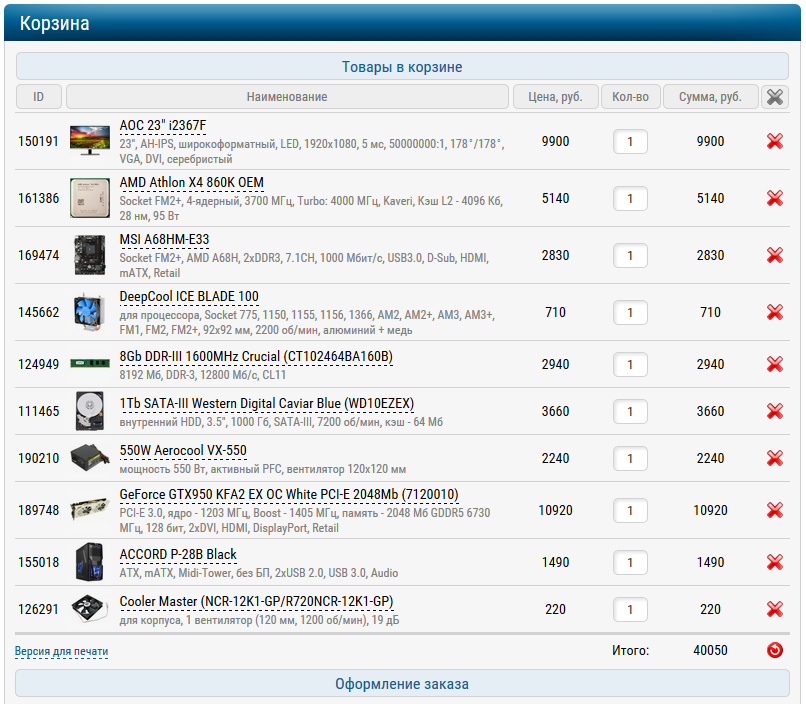The image size is (806, 704).
Task: Focus quantity field for ACCORD P-28B
Action: (630, 563)
